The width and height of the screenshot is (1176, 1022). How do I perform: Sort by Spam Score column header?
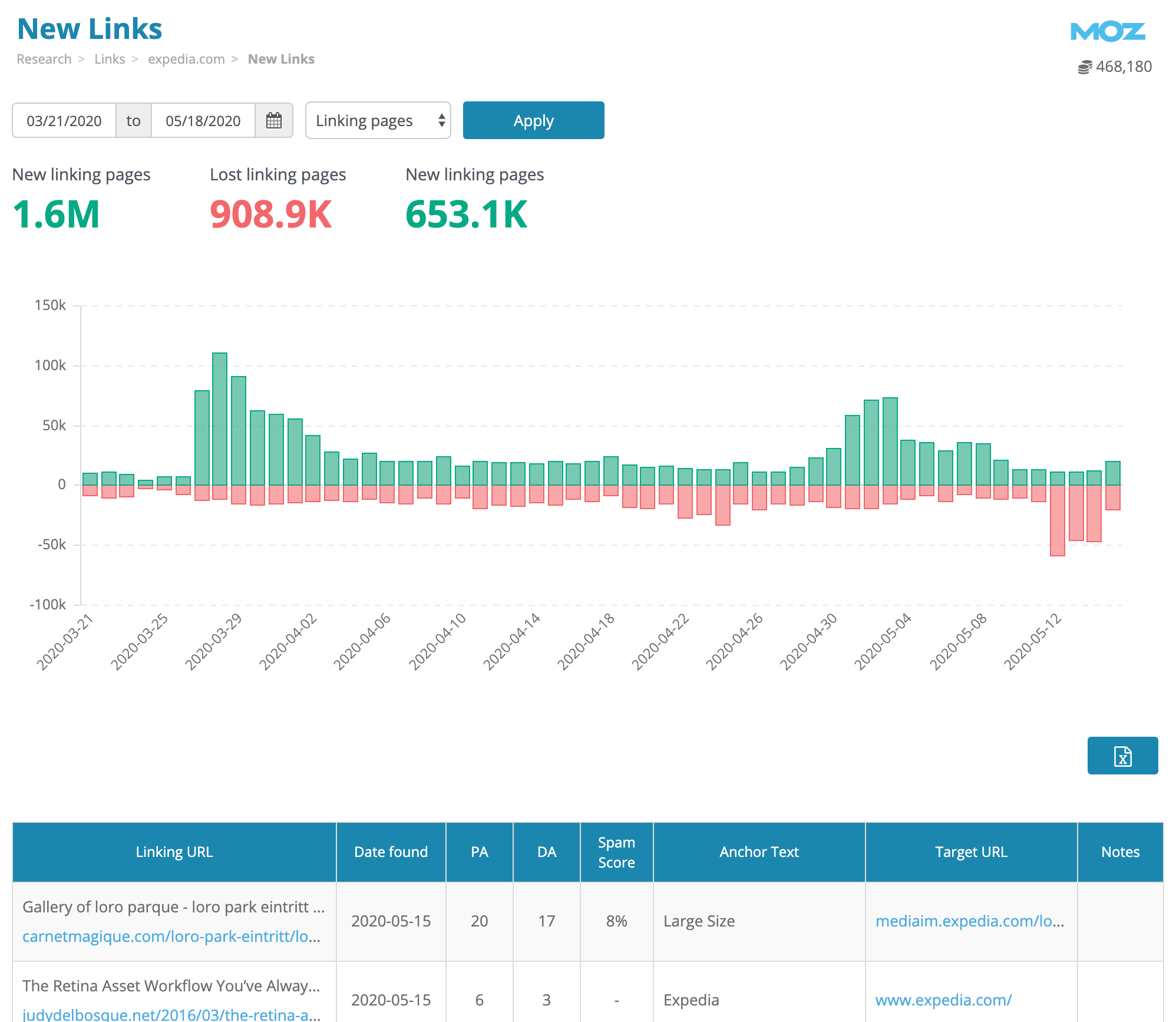coord(616,852)
